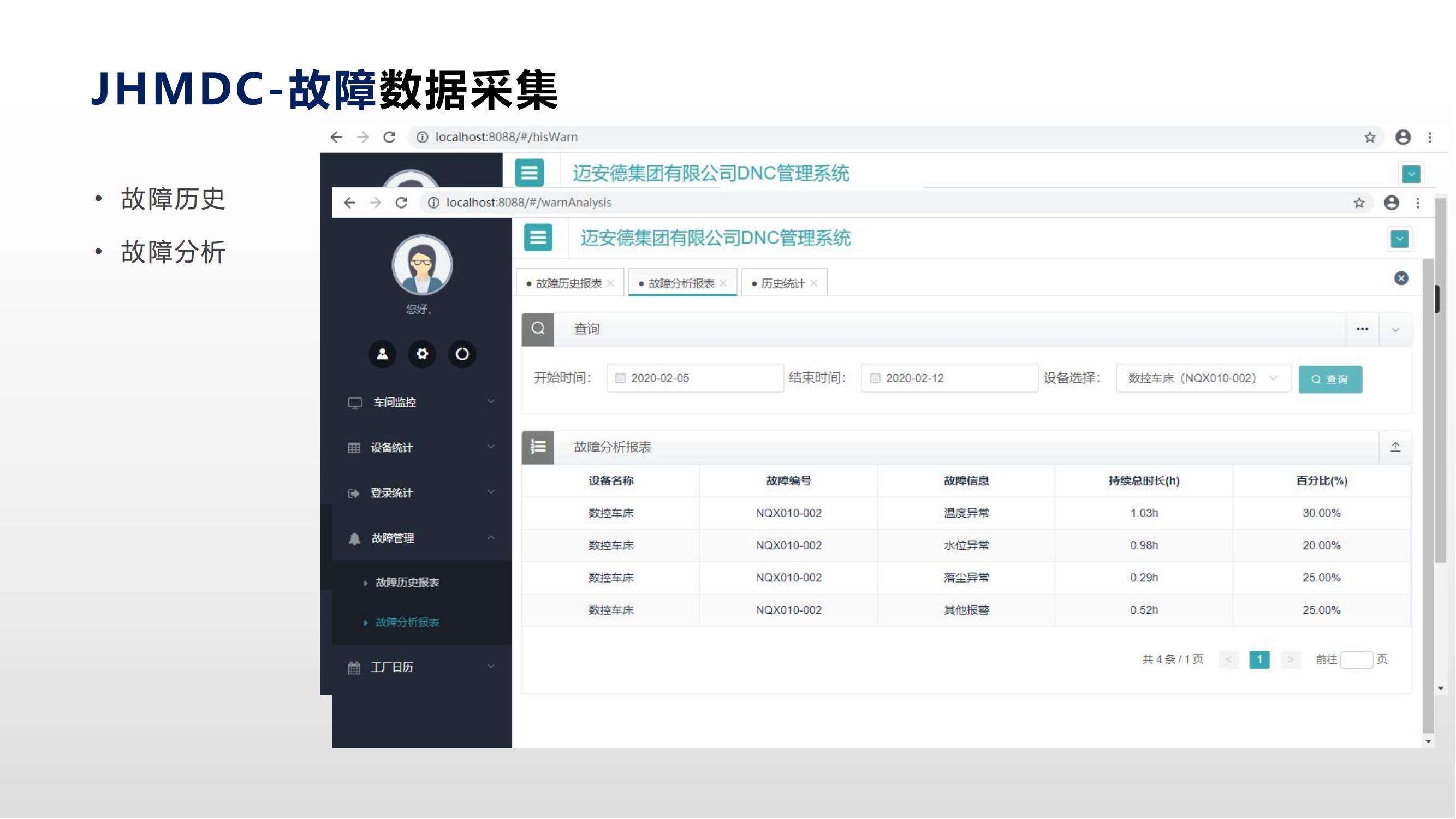Reload page on warnAnalysis browser bar
Screen dimensions: 1456x819
point(401,203)
